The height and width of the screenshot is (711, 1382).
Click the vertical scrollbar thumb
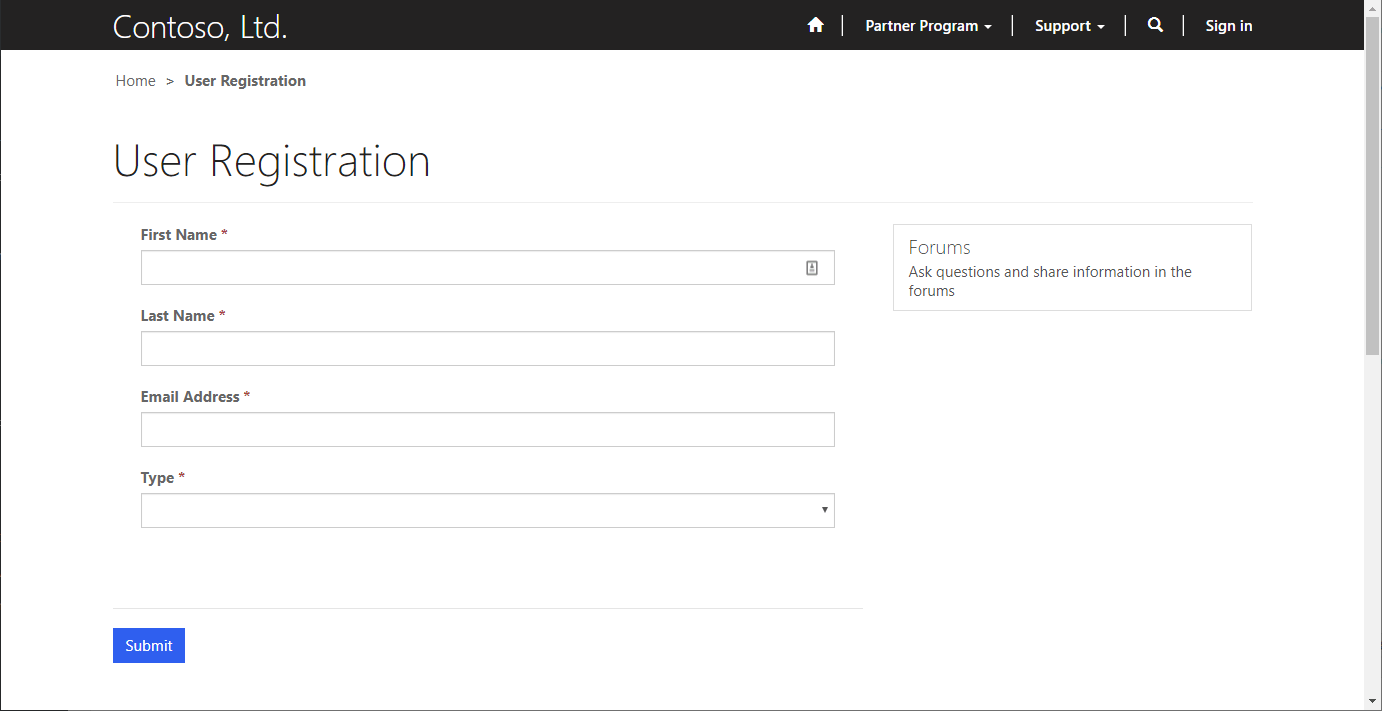(1373, 186)
